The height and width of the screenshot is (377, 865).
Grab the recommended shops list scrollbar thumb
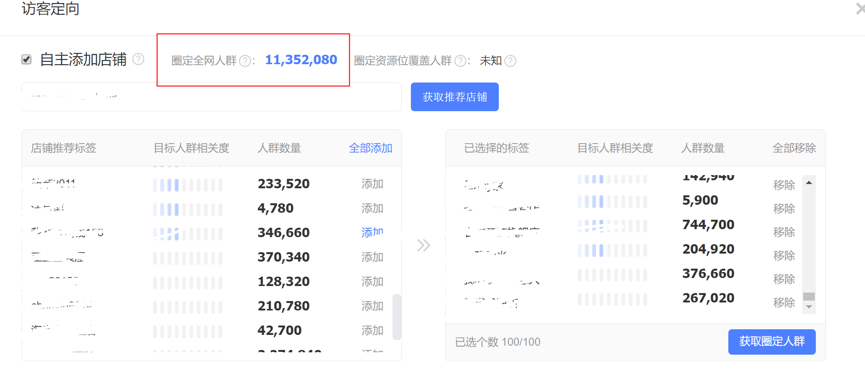pos(397,317)
